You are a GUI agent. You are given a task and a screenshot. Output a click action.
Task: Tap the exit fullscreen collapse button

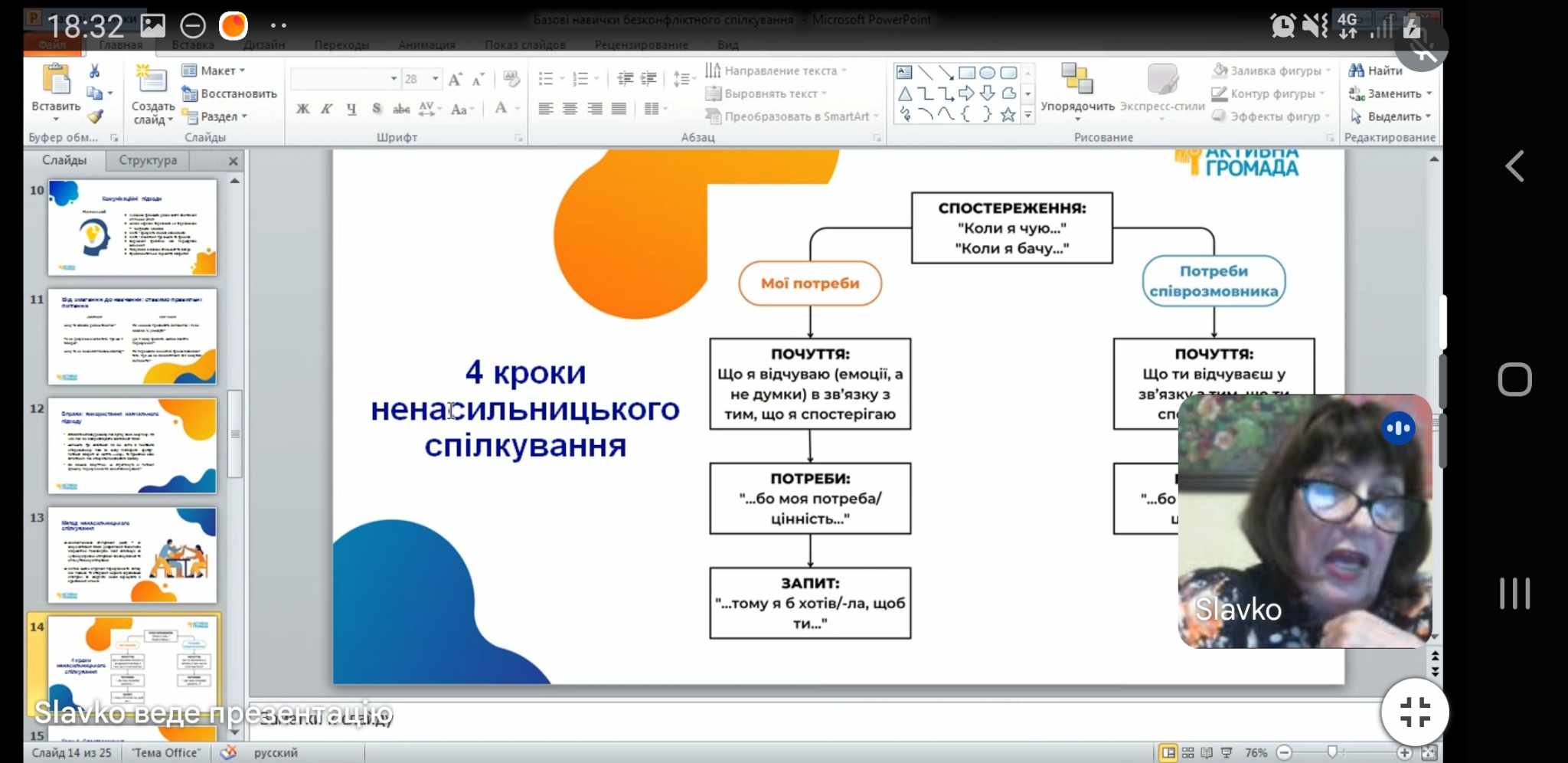click(x=1415, y=712)
